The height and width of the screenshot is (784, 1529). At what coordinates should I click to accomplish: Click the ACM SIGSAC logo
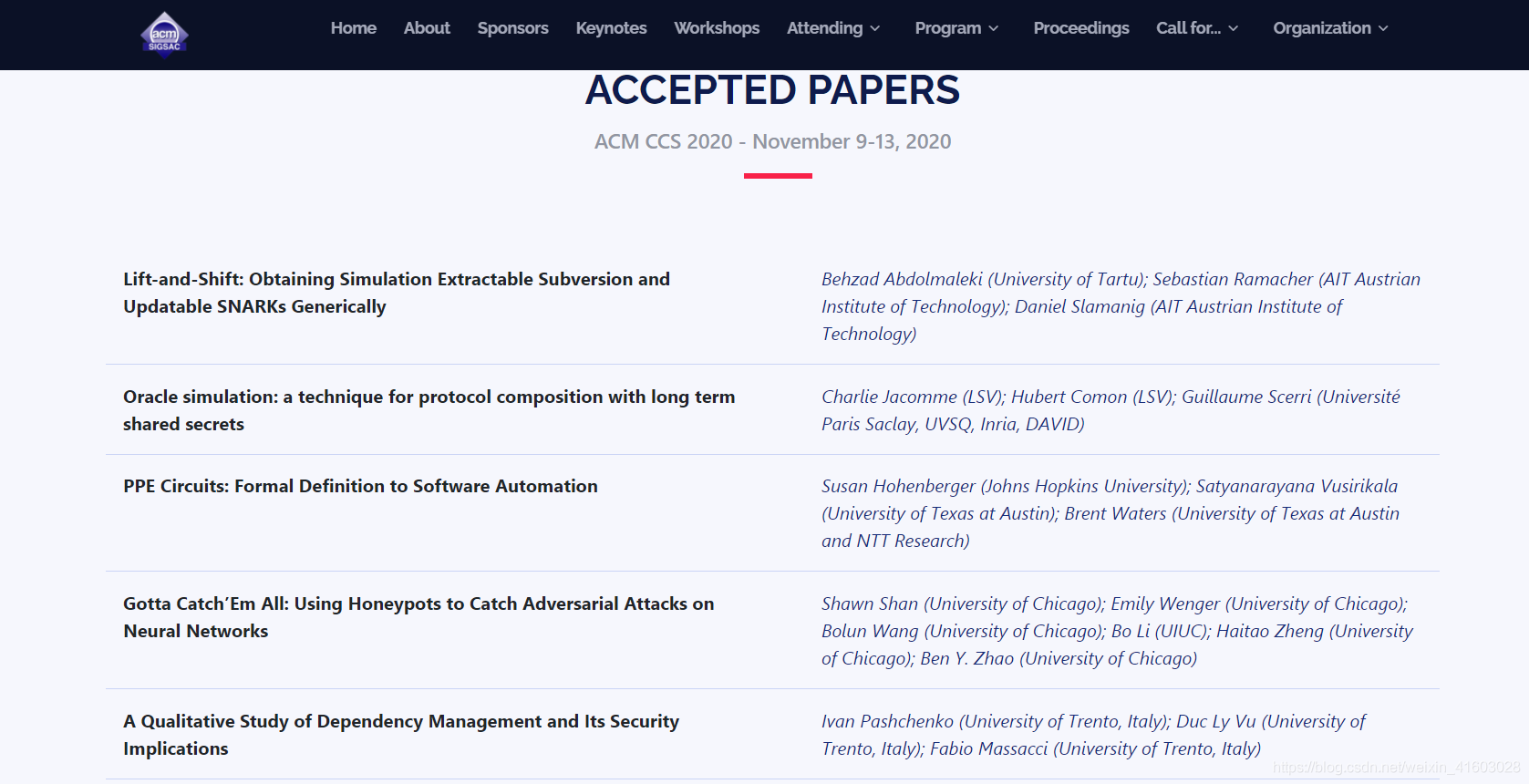pos(164,35)
